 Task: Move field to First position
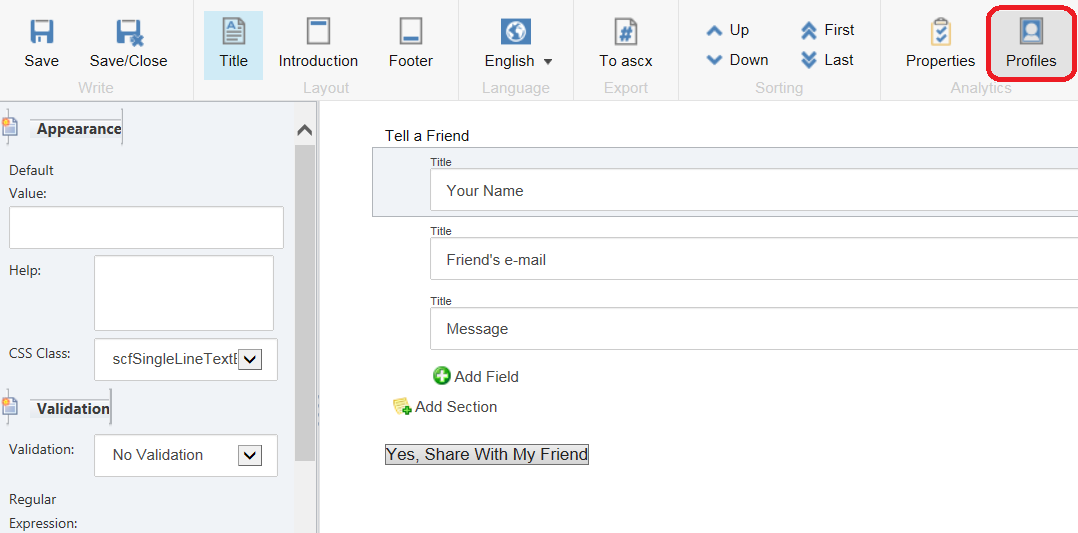point(827,30)
